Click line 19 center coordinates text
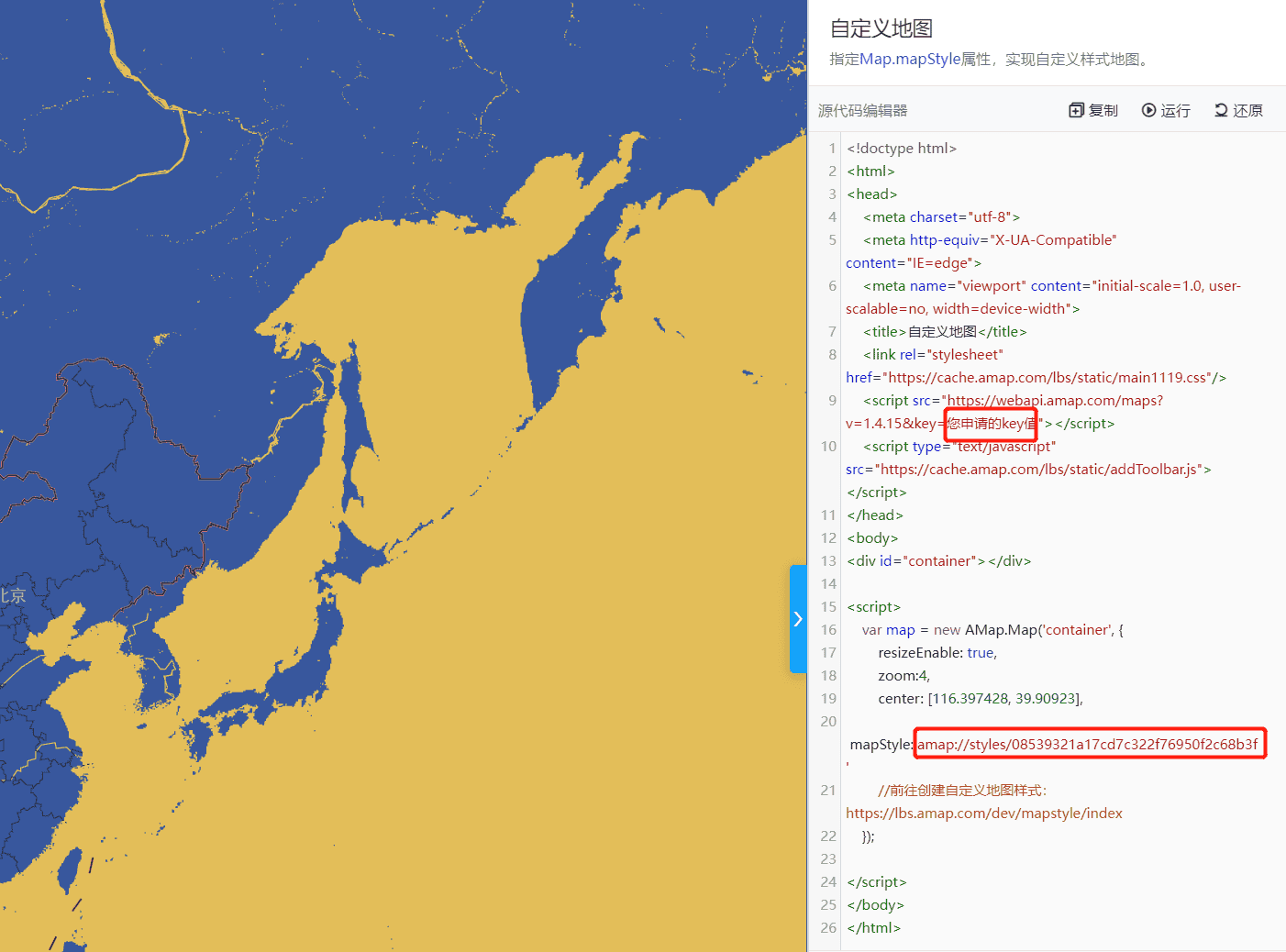Image resolution: width=1286 pixels, height=952 pixels. 981,698
